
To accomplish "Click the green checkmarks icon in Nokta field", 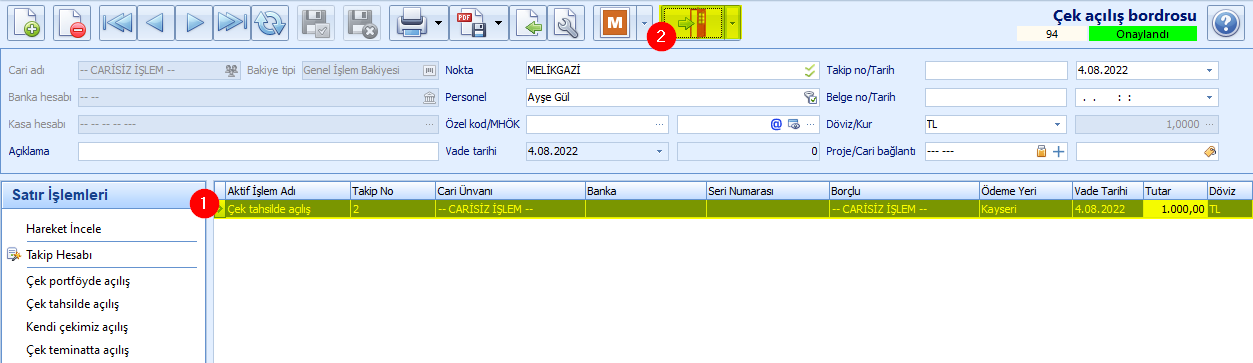I will 810,70.
